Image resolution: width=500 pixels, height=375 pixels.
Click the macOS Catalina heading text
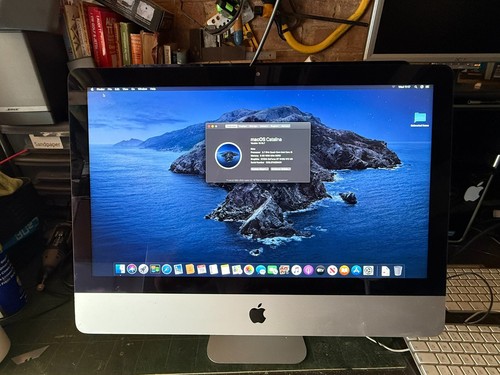click(266, 139)
